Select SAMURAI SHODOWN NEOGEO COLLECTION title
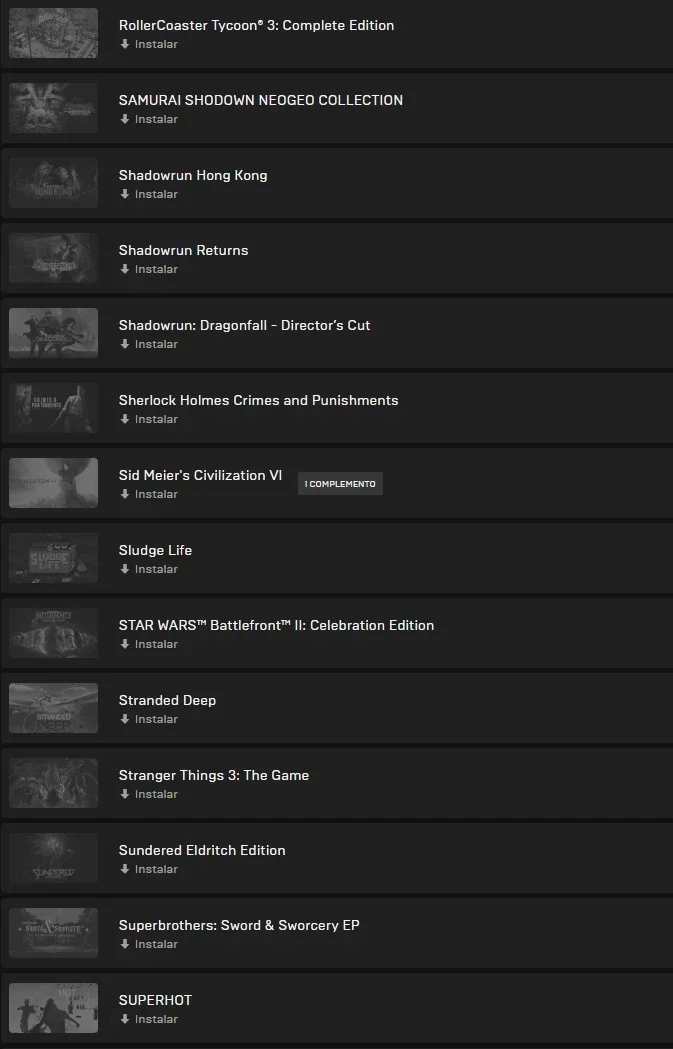The height and width of the screenshot is (1049, 673). (261, 100)
